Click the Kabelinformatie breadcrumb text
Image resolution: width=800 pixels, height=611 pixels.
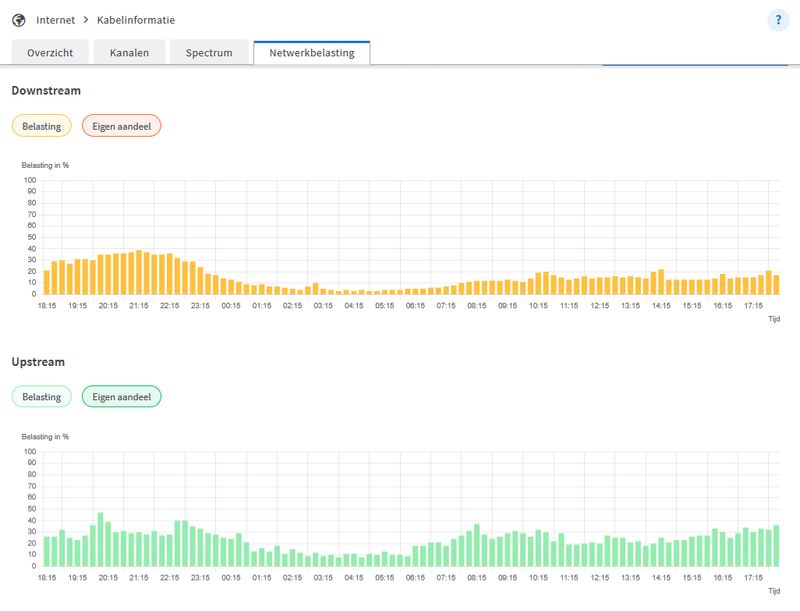(x=136, y=20)
